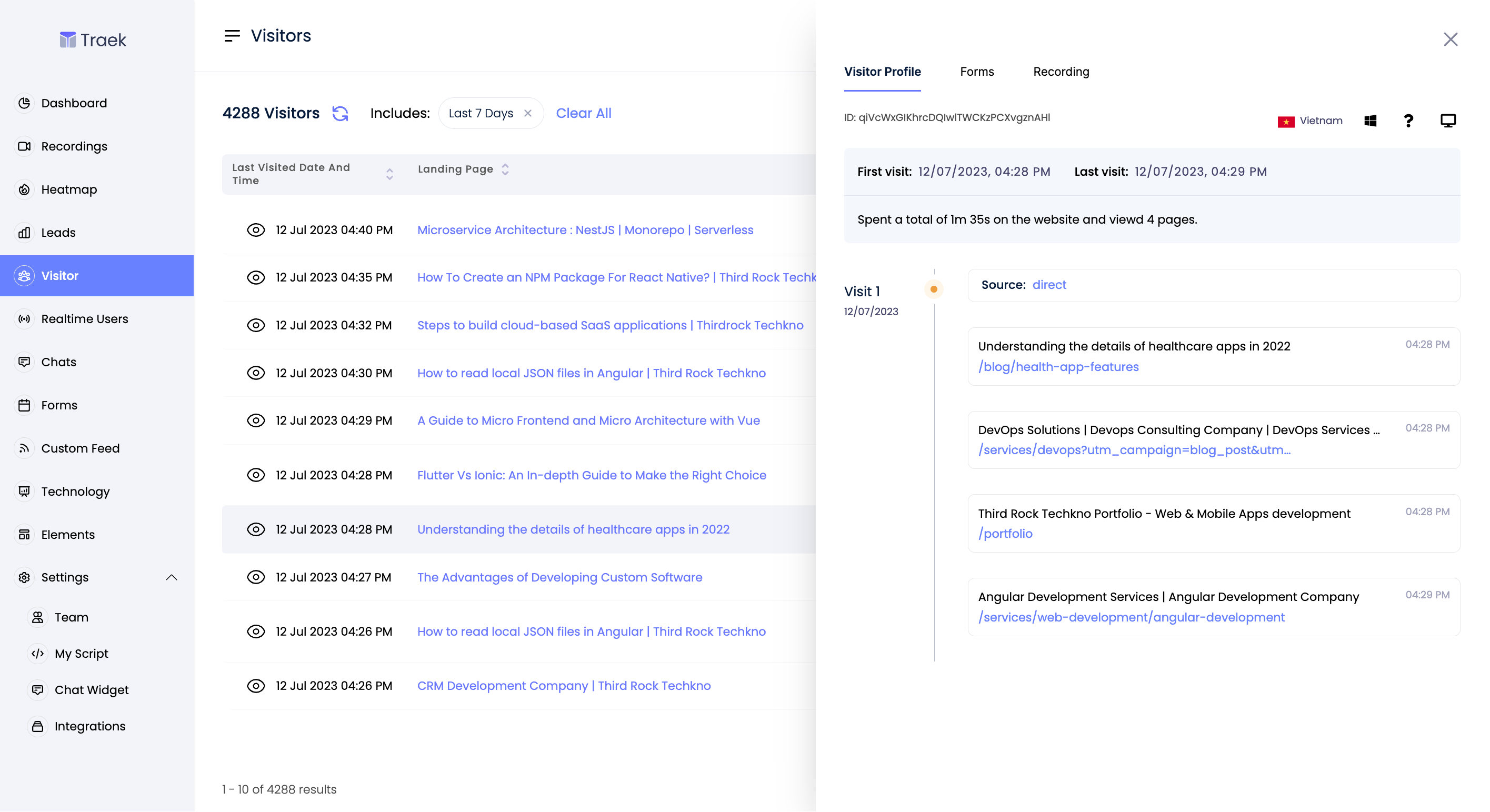The width and height of the screenshot is (1490, 812).
Task: Toggle the eye icon on the Microservice Architecture row
Action: click(x=256, y=229)
